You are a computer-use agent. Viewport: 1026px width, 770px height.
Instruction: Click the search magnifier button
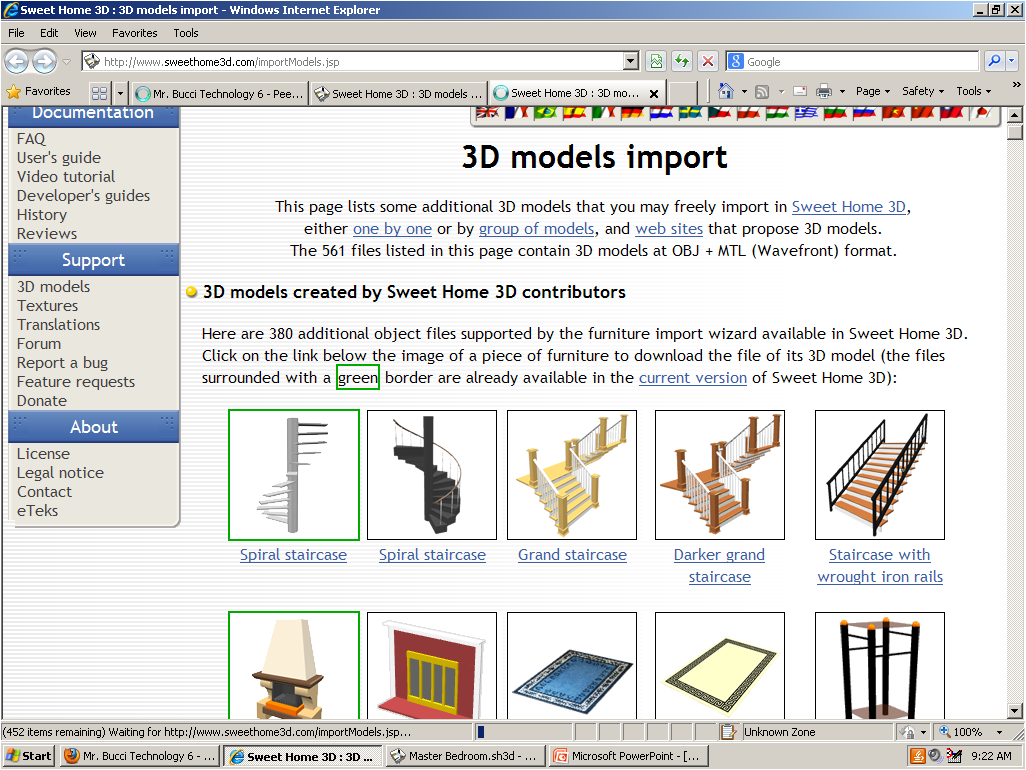994,61
